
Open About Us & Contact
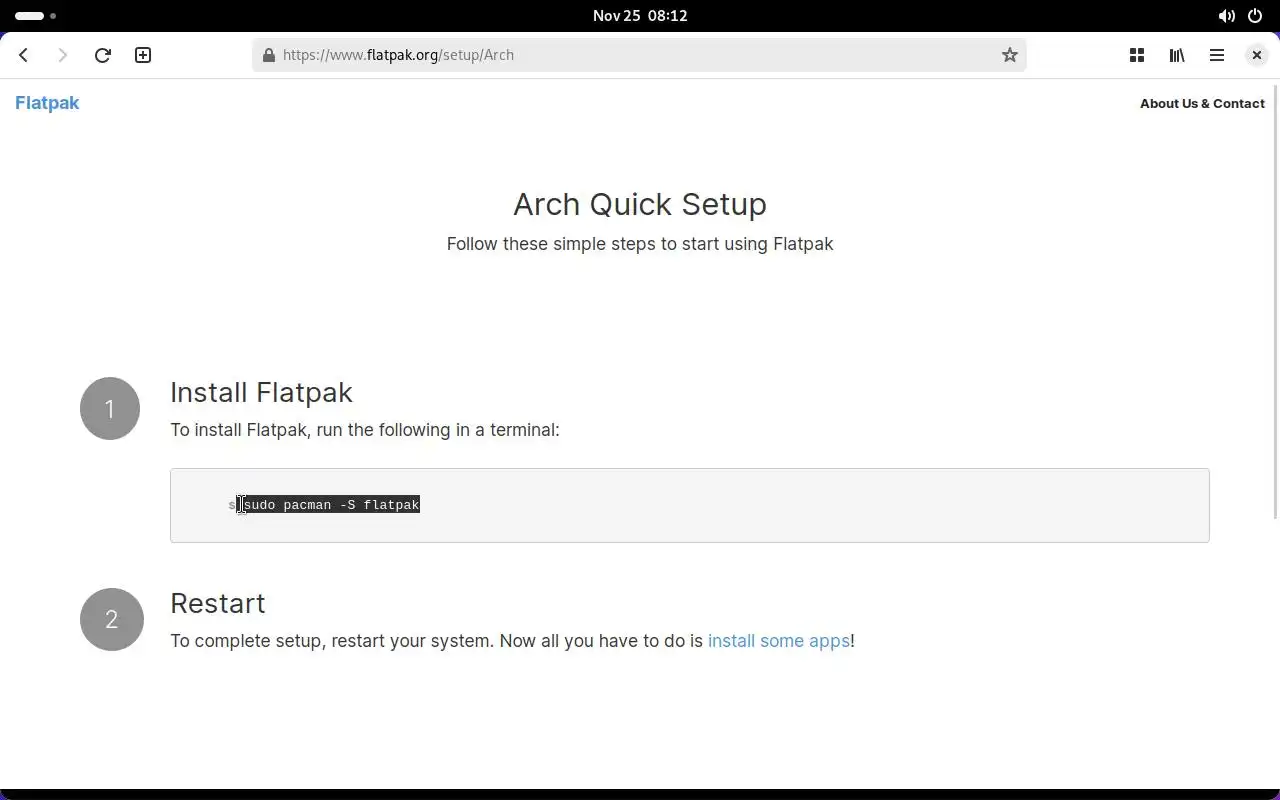coord(1202,103)
